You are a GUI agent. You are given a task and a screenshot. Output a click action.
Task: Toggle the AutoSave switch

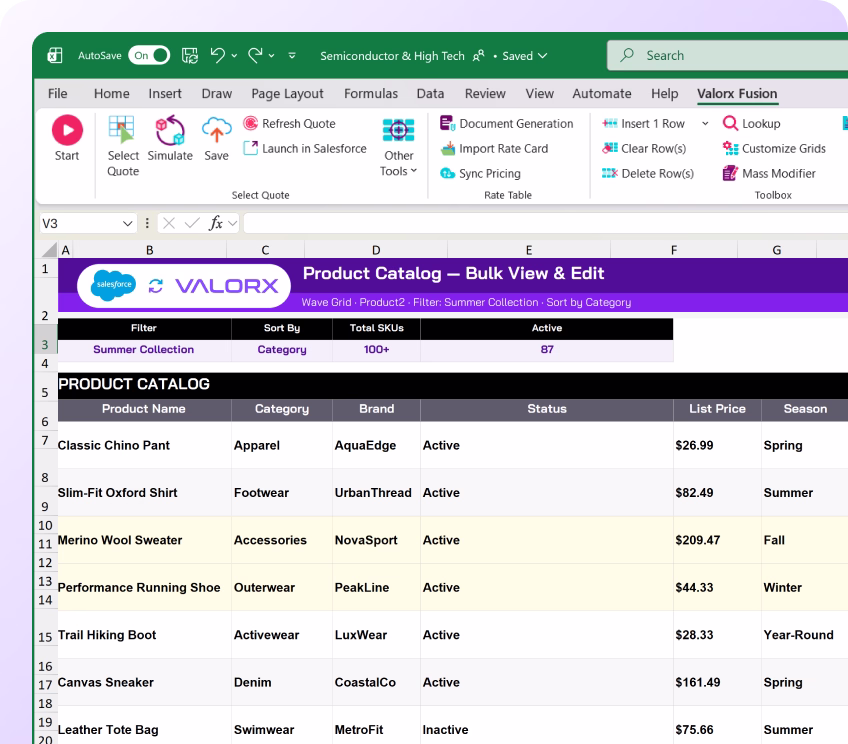[149, 55]
